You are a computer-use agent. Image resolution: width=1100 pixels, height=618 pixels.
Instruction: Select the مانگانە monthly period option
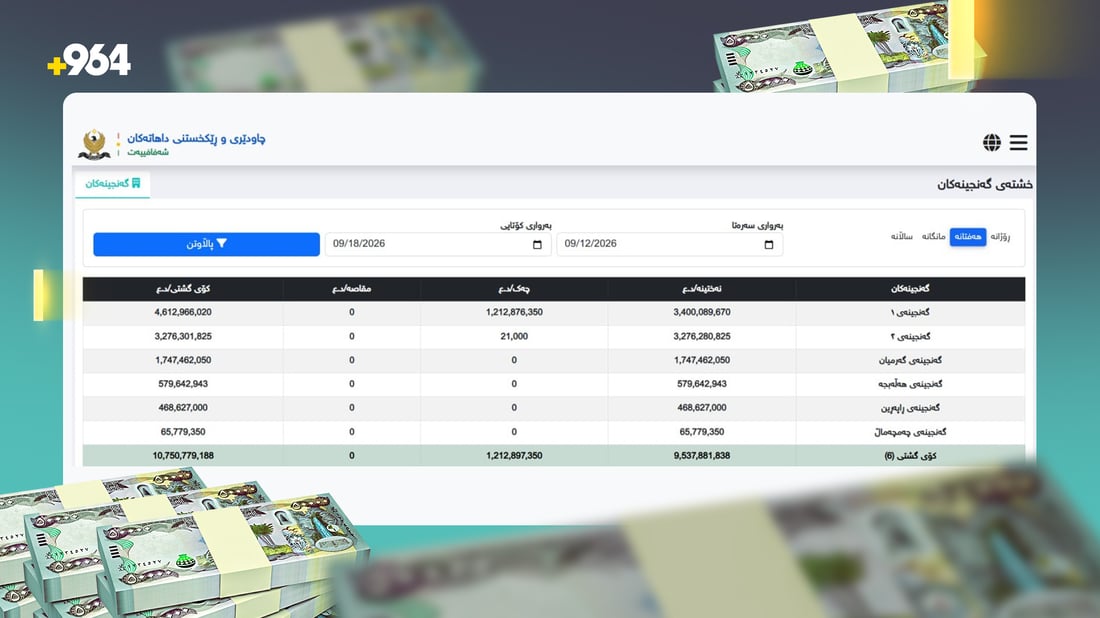(x=934, y=236)
